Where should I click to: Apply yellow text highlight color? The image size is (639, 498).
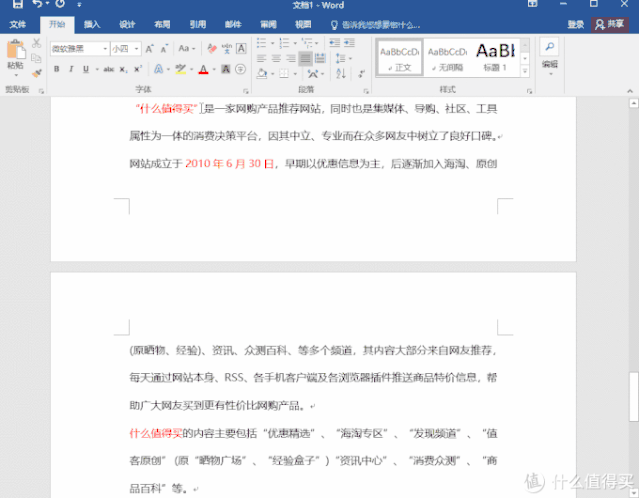click(x=181, y=69)
